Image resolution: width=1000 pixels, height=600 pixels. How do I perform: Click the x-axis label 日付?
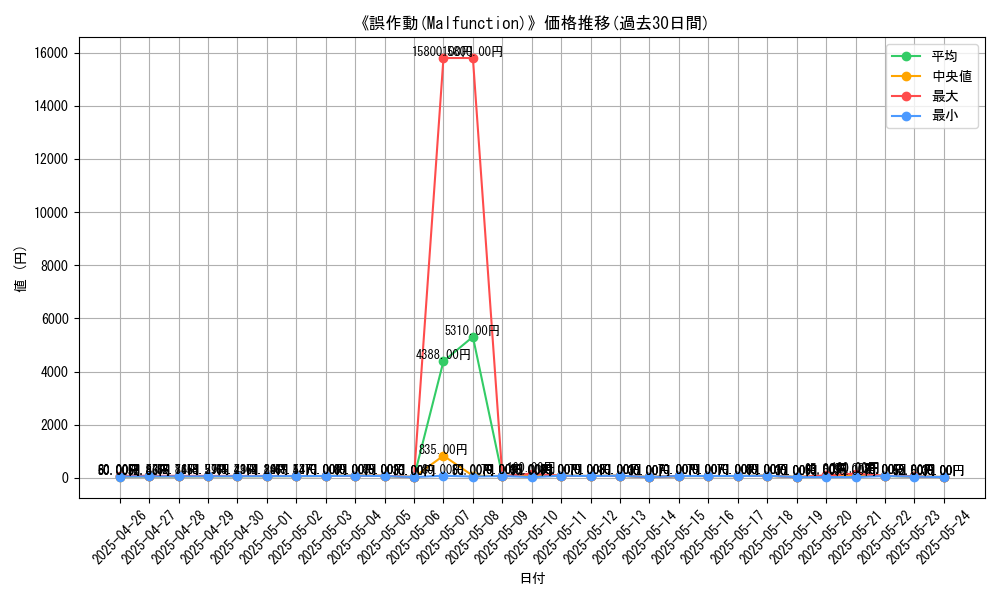pos(533,578)
